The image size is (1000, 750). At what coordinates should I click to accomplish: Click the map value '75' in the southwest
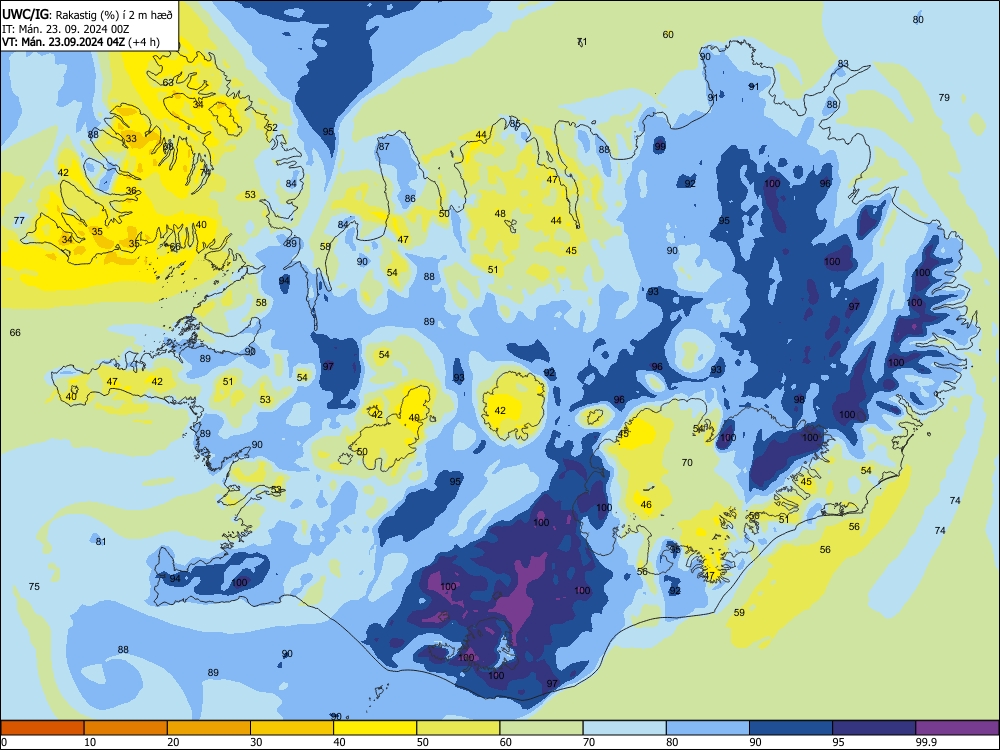coord(34,586)
